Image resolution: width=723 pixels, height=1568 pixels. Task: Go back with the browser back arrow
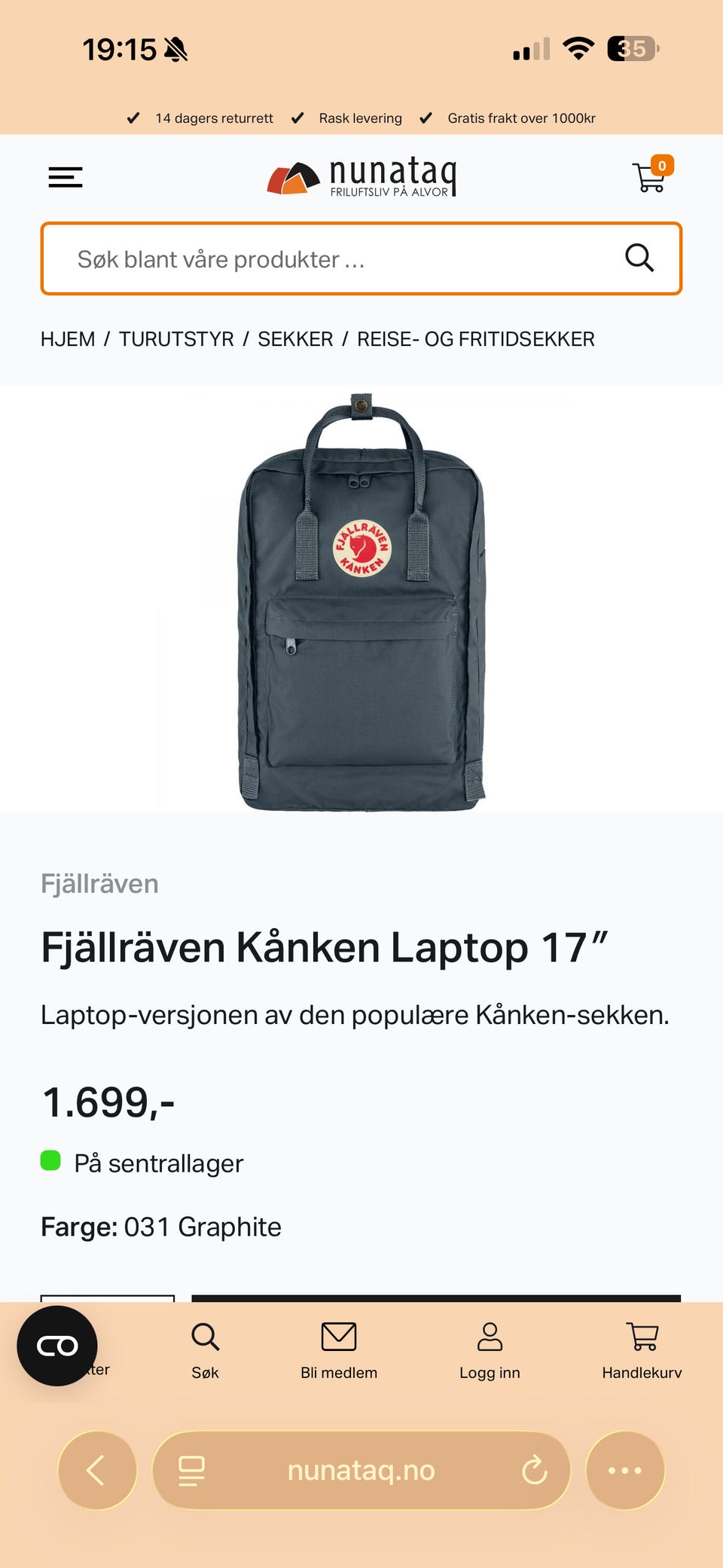pos(97,1470)
